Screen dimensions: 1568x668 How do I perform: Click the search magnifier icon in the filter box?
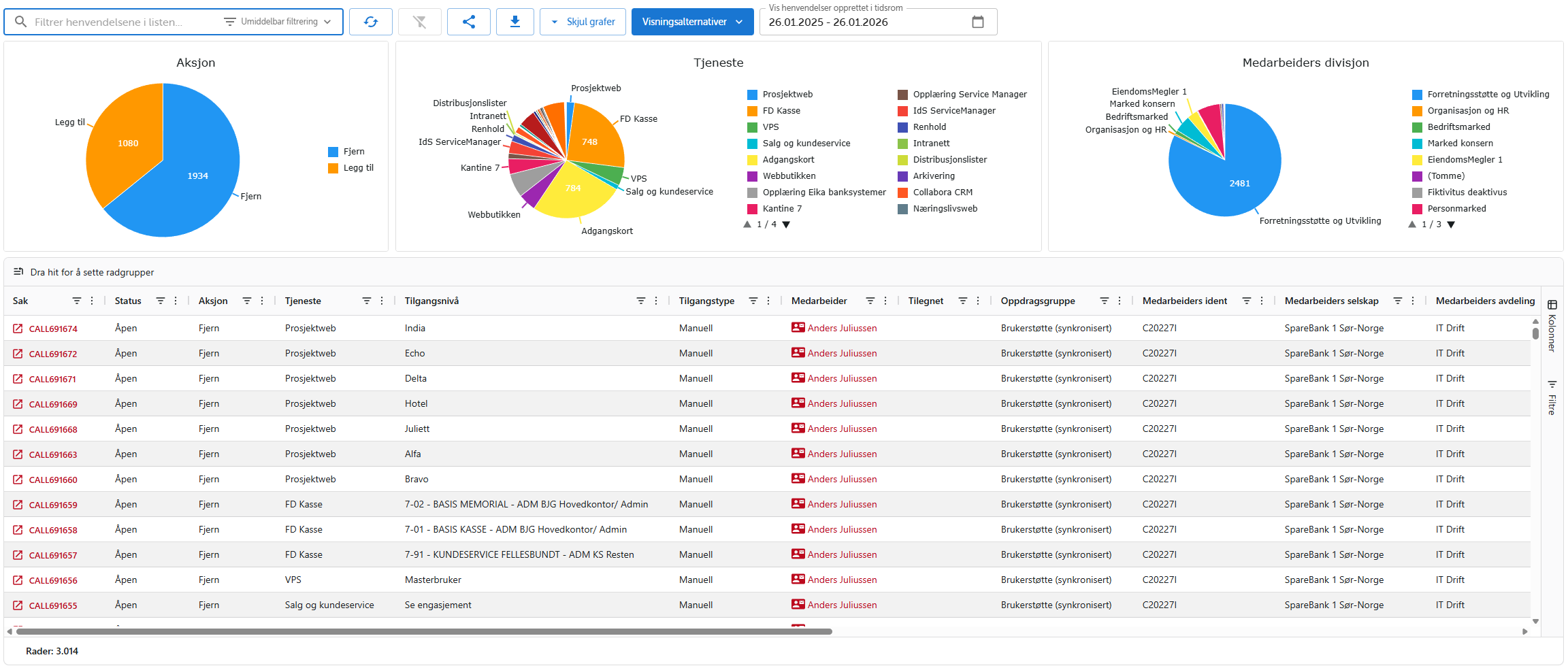coord(20,21)
